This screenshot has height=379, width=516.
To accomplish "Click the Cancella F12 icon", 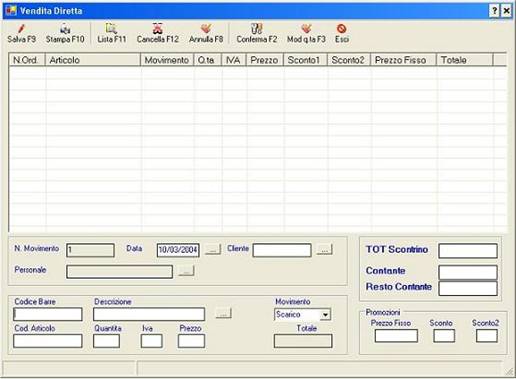I will pos(158,29).
